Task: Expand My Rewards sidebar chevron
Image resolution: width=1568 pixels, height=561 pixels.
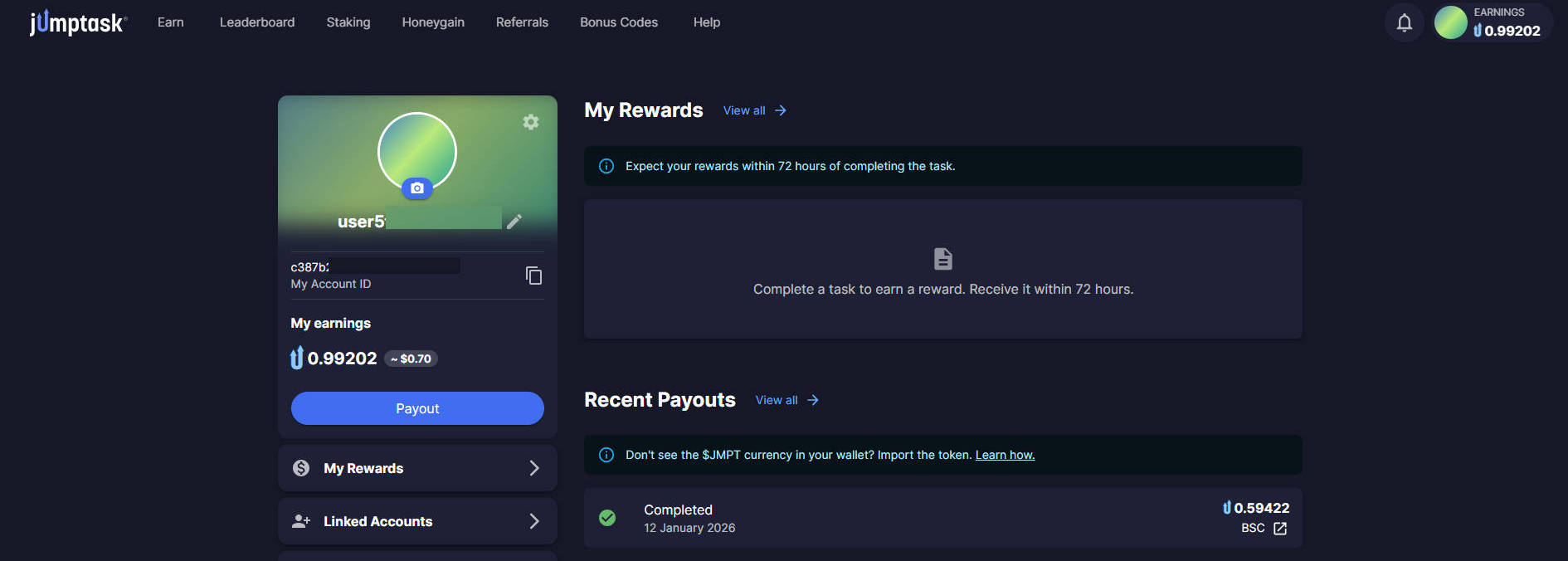Action: coord(534,468)
